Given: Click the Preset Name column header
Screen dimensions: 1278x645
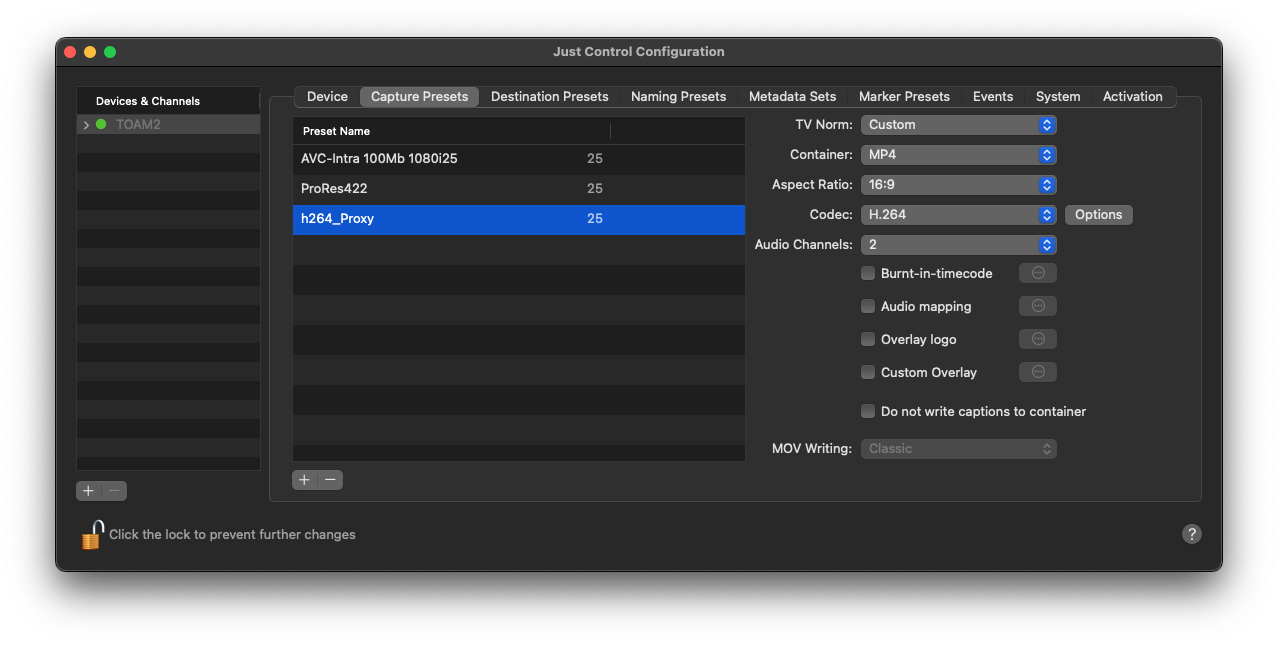Looking at the screenshot, I should tap(451, 131).
